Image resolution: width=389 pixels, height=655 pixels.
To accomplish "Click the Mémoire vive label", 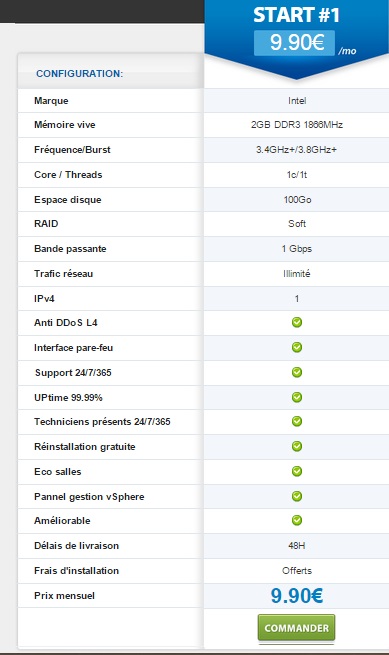I will [65, 124].
